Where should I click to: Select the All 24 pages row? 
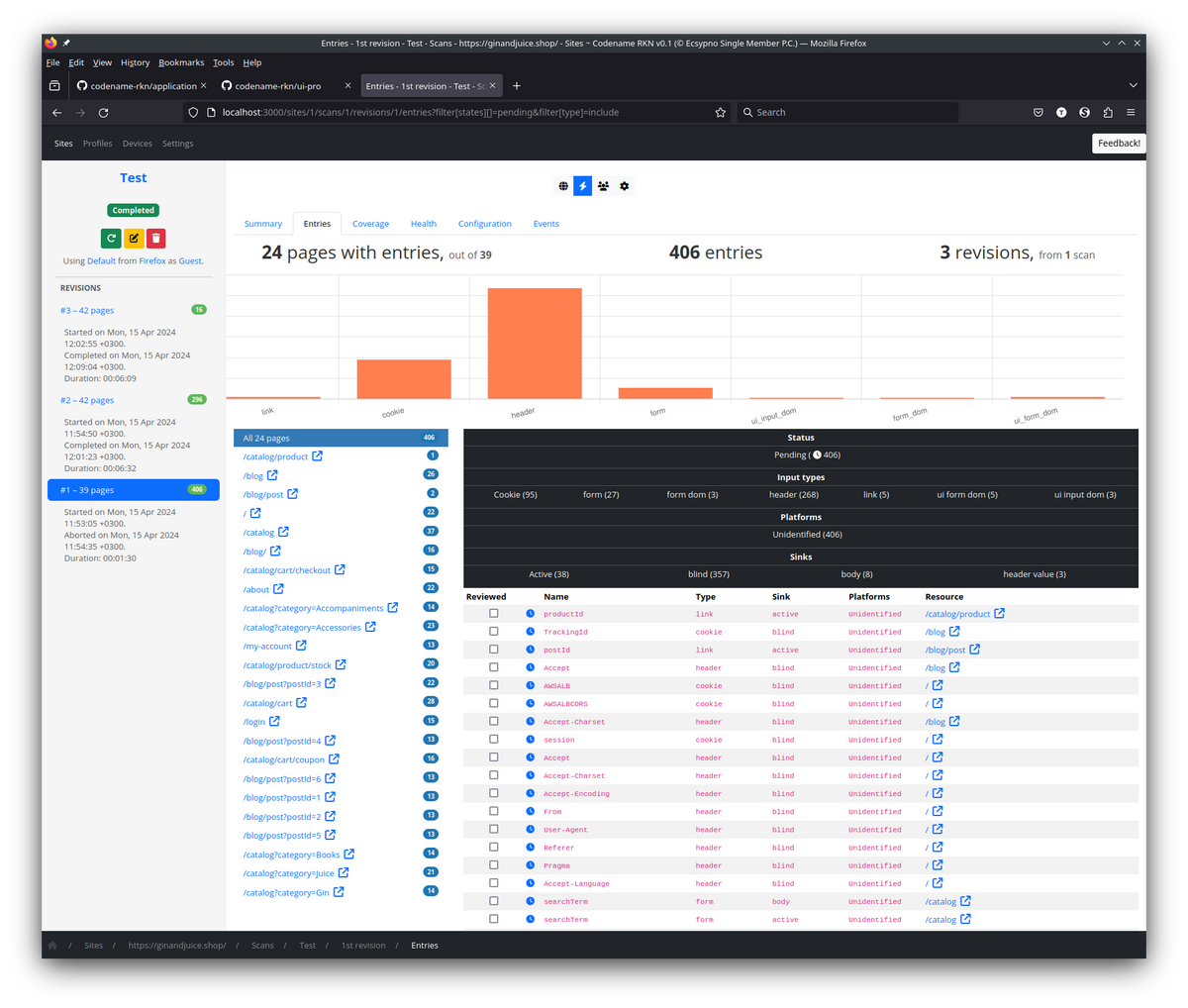[341, 438]
